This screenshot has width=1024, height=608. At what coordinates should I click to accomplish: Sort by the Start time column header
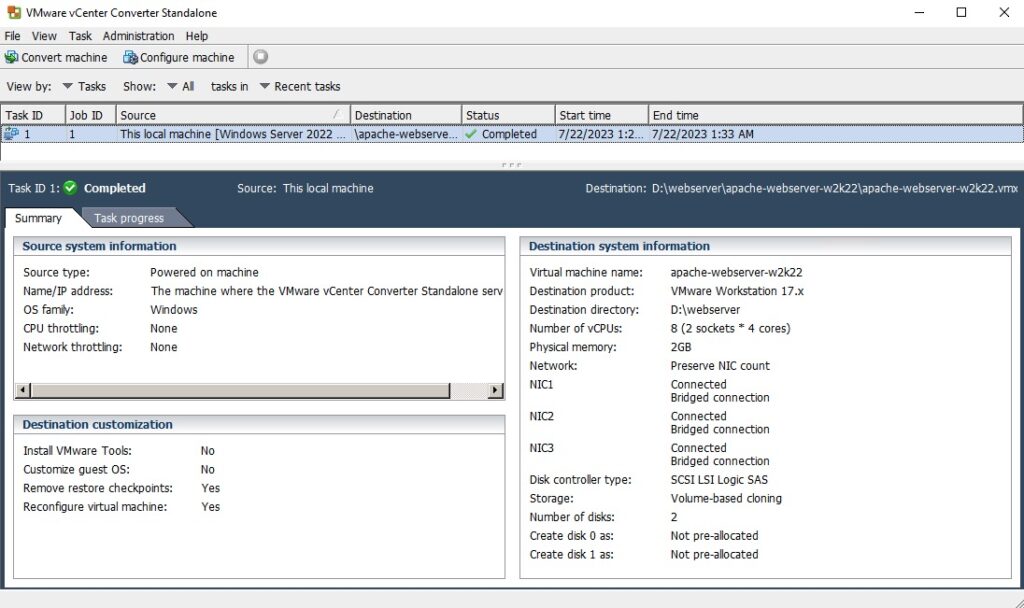click(601, 115)
